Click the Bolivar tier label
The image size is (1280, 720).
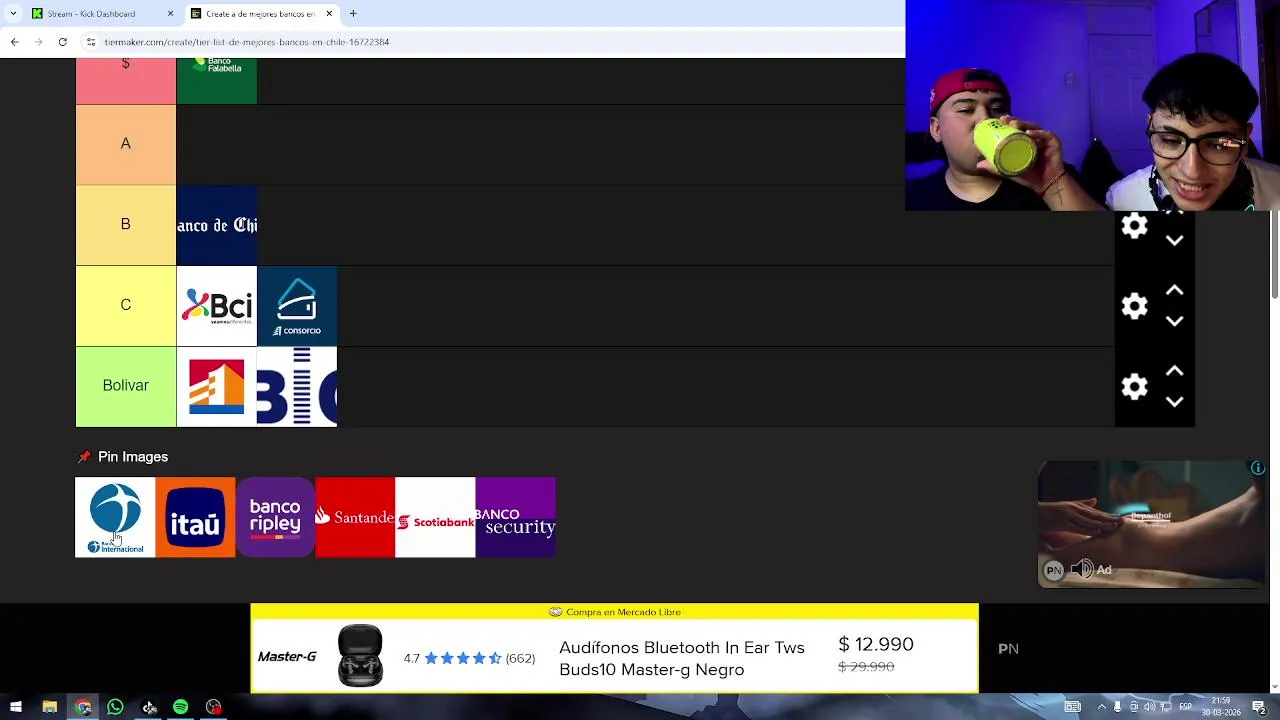126,386
